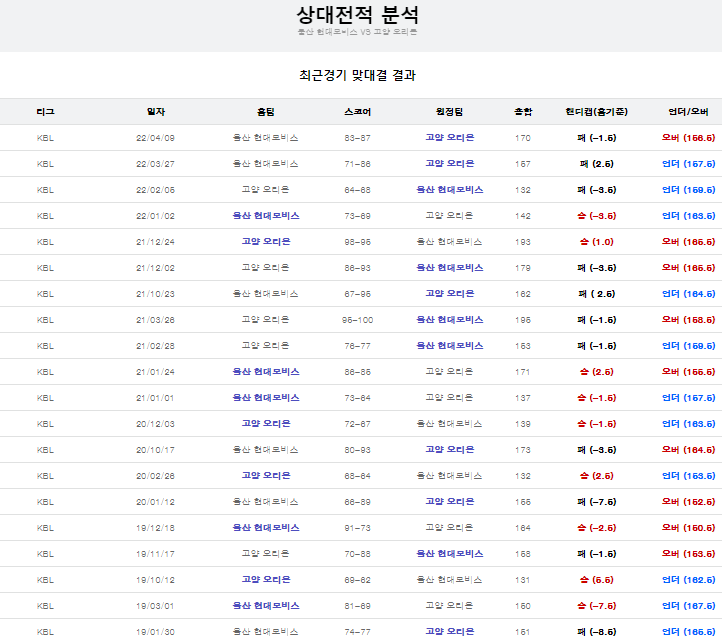Viewport: 722px width, 641px height.
Task: Click 언더 (167.5) in the 22/03/27 row
Action: pyautogui.click(x=688, y=163)
